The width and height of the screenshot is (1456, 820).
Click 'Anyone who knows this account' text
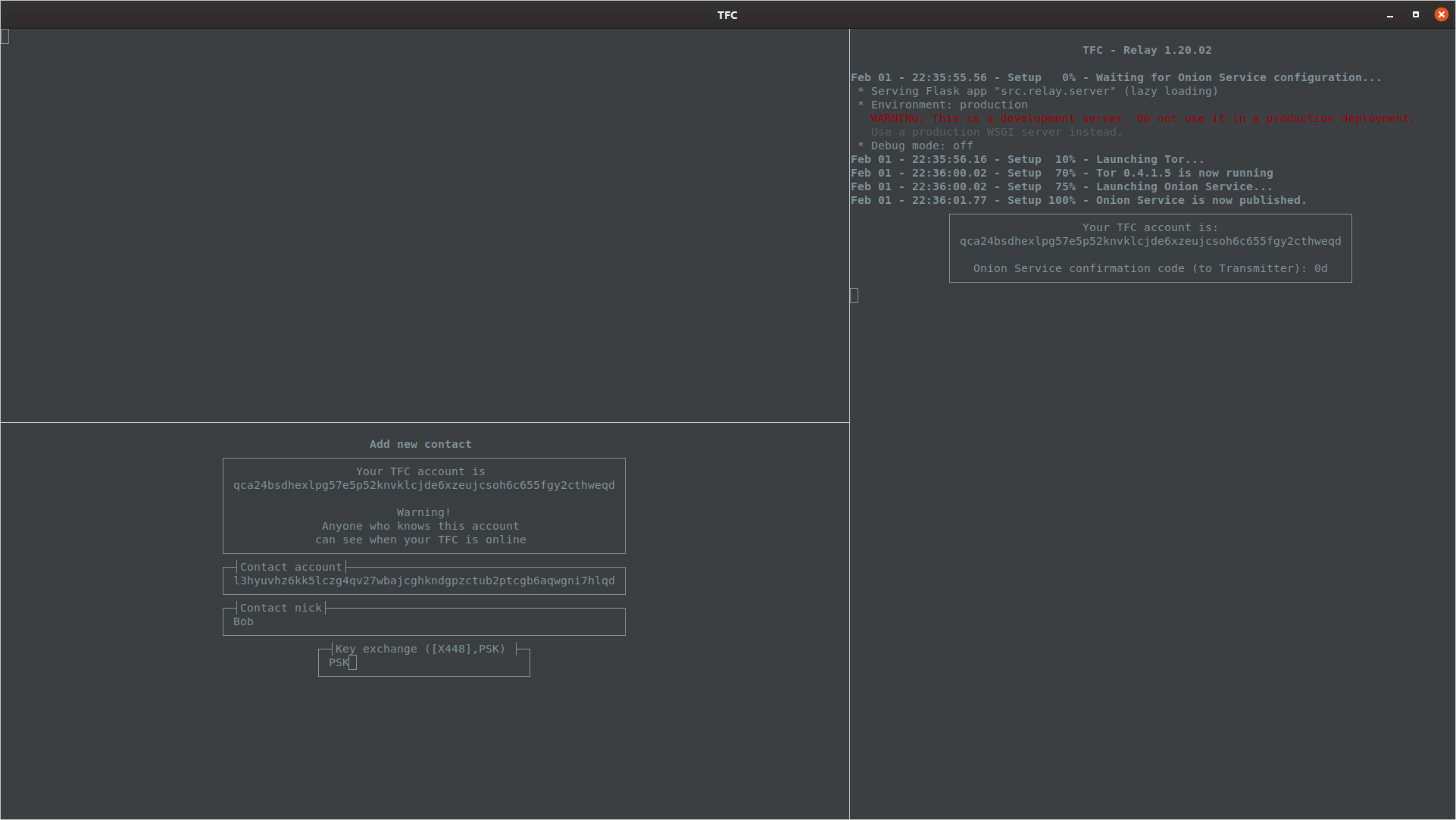[420, 526]
